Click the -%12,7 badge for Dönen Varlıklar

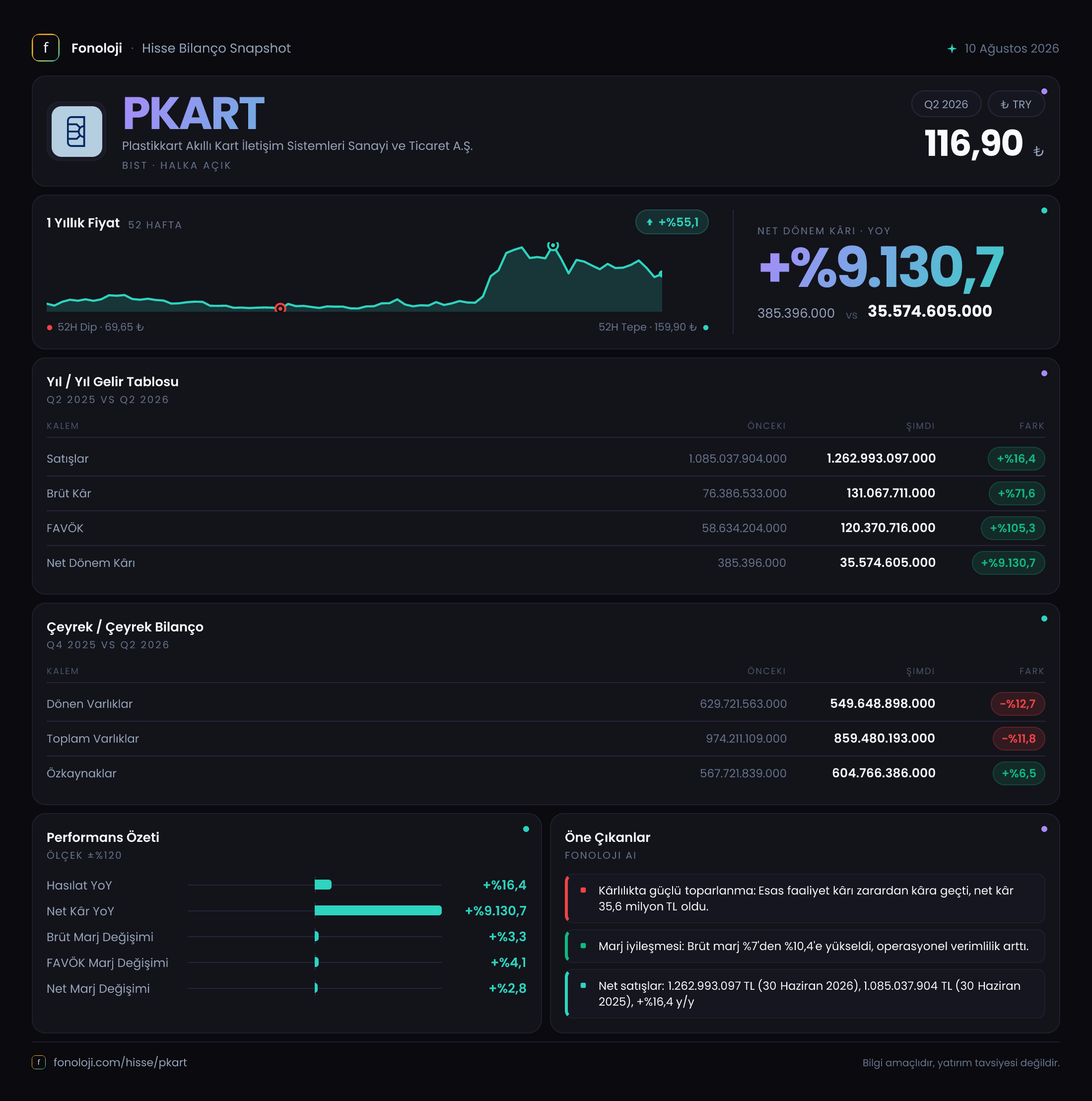[1018, 704]
